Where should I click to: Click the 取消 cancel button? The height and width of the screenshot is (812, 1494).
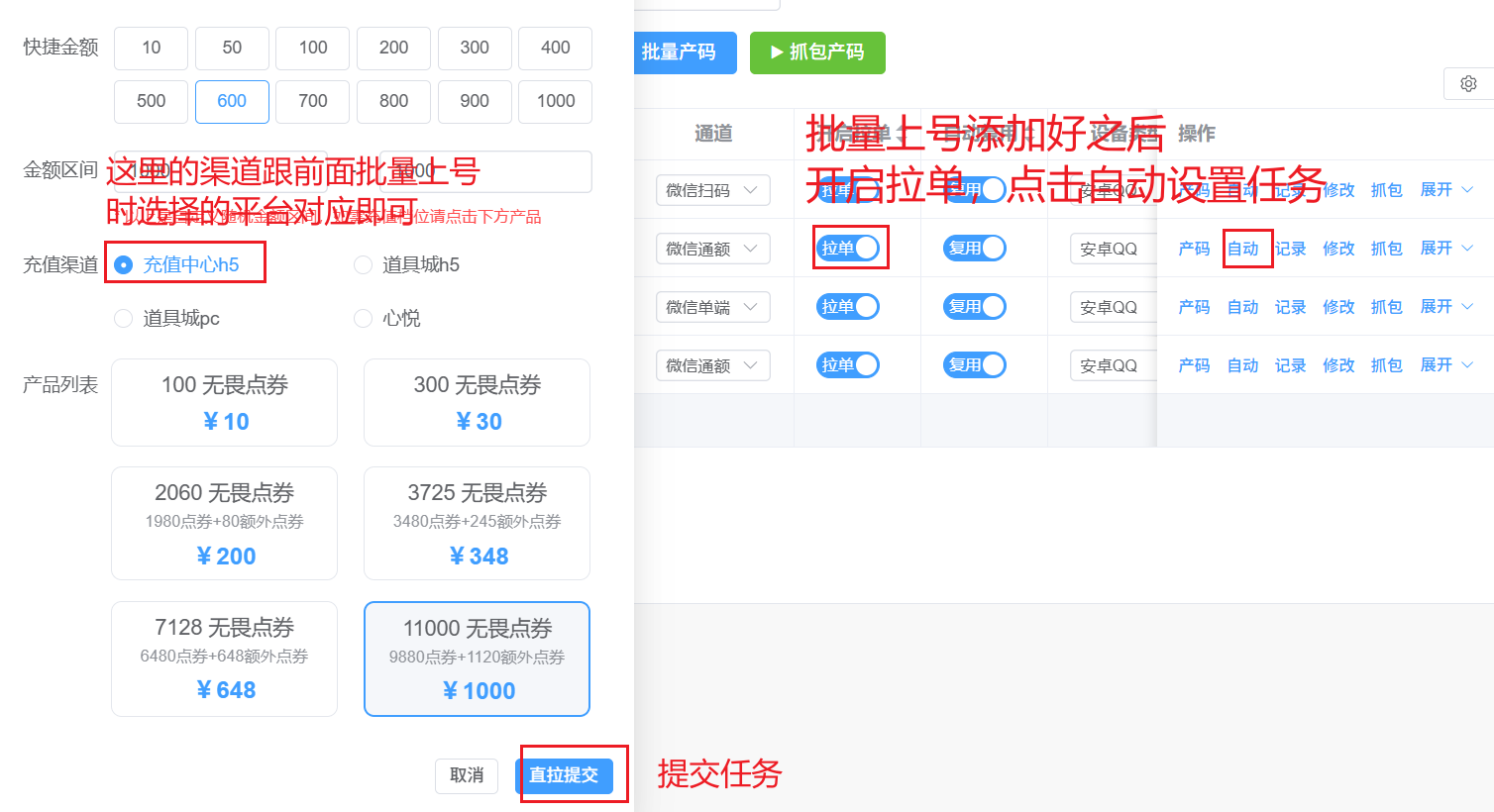click(467, 775)
